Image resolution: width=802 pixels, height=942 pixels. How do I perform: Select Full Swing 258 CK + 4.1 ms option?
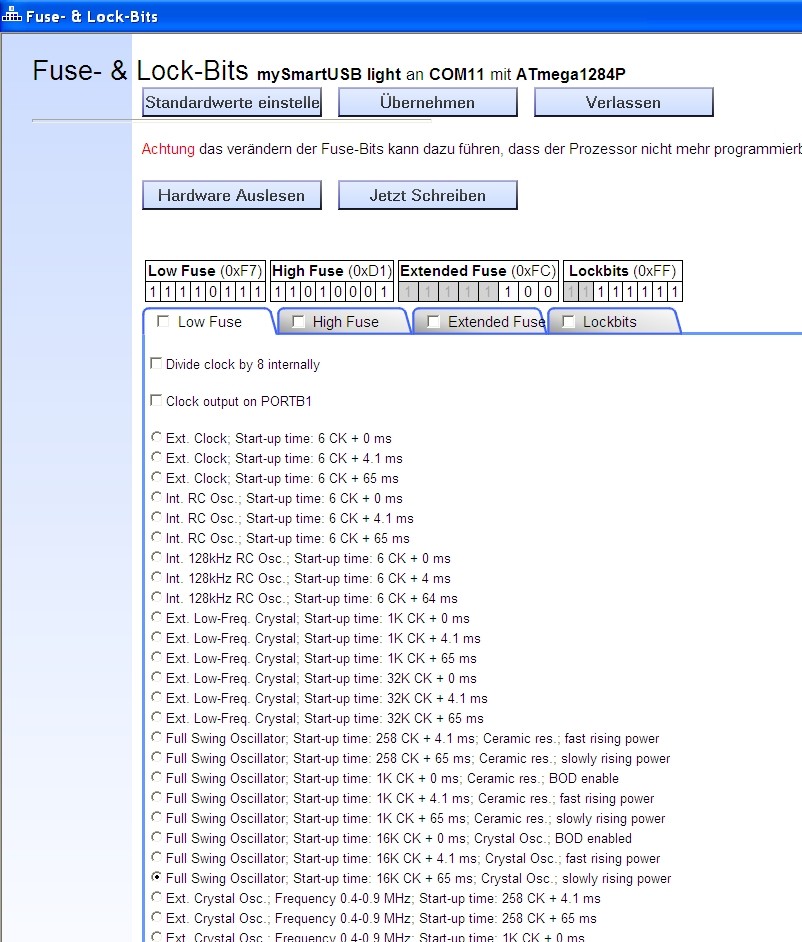click(156, 737)
